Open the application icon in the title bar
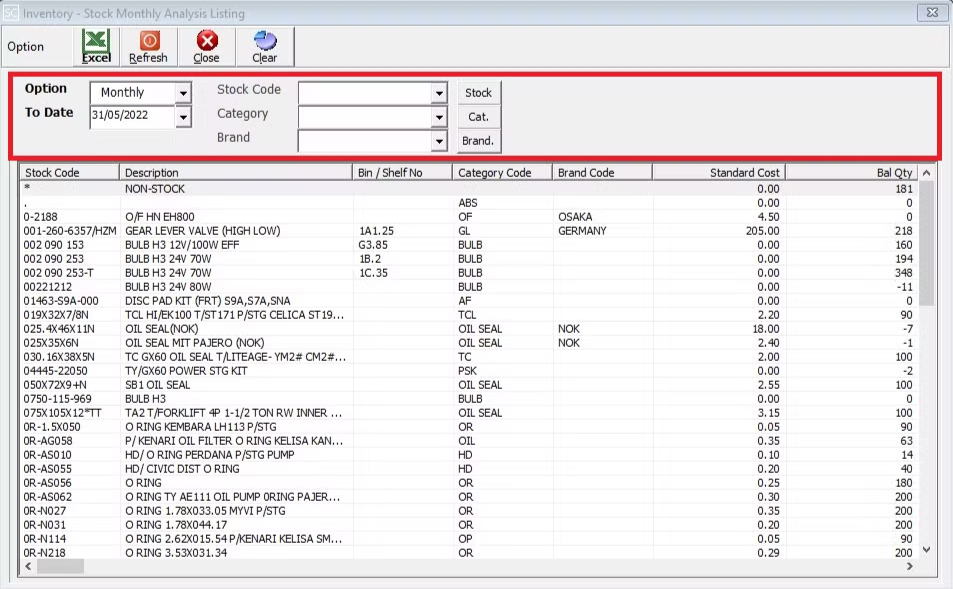 pos(11,12)
